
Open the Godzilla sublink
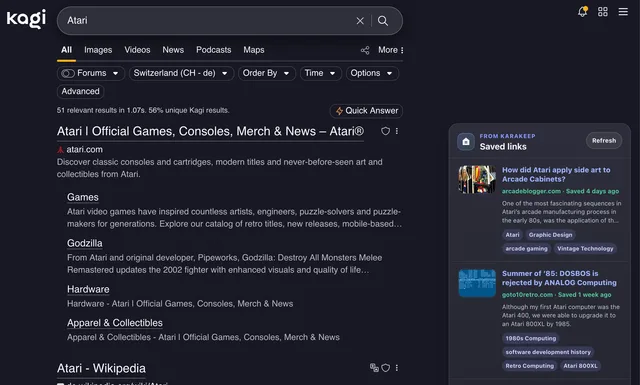tap(85, 243)
